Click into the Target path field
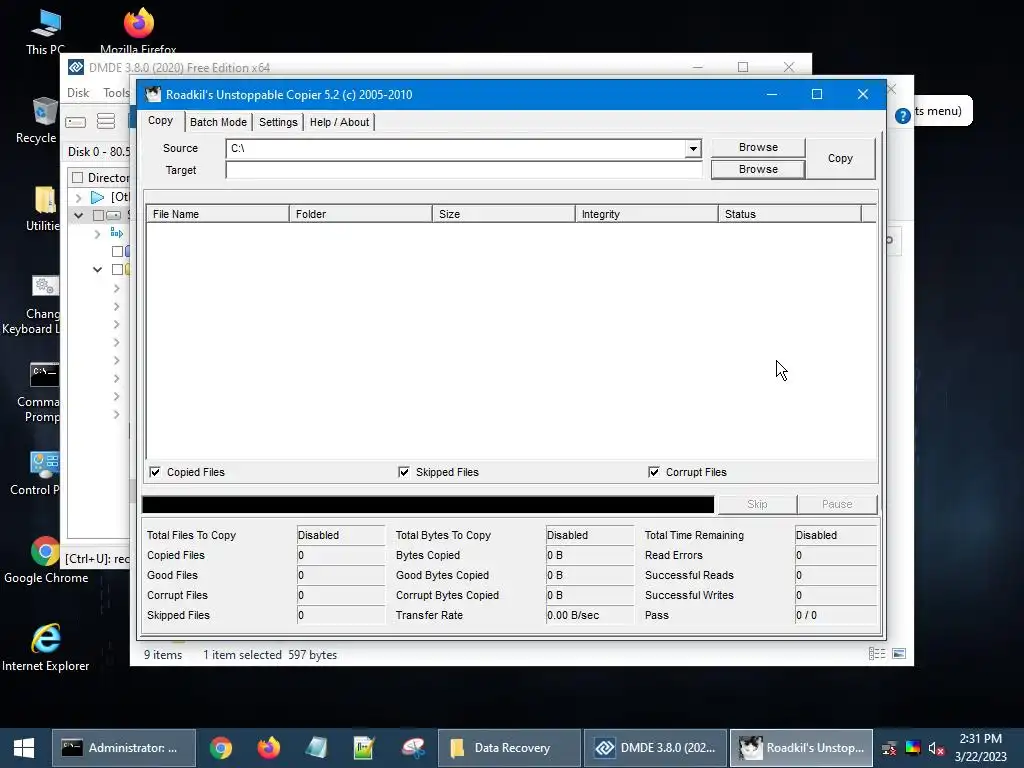The height and width of the screenshot is (768, 1024). pos(464,170)
